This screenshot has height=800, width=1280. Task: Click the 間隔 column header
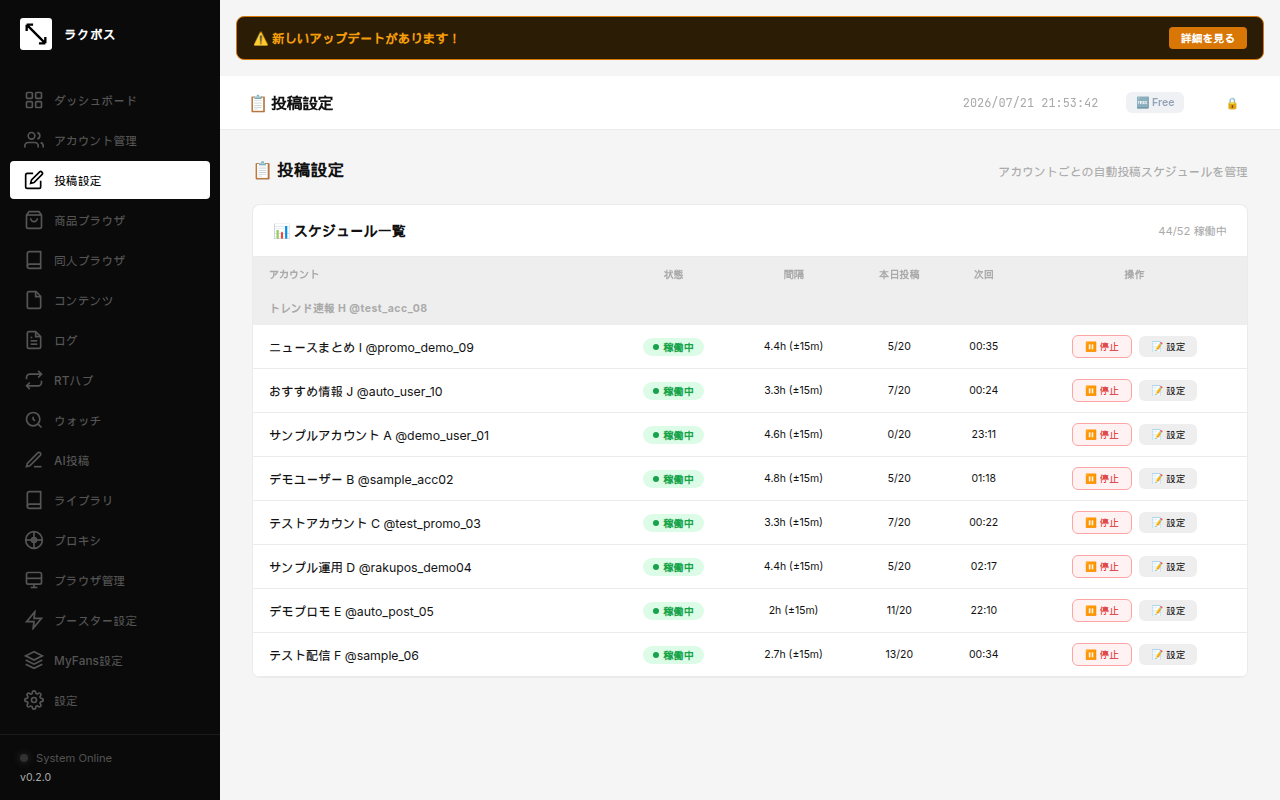point(794,274)
